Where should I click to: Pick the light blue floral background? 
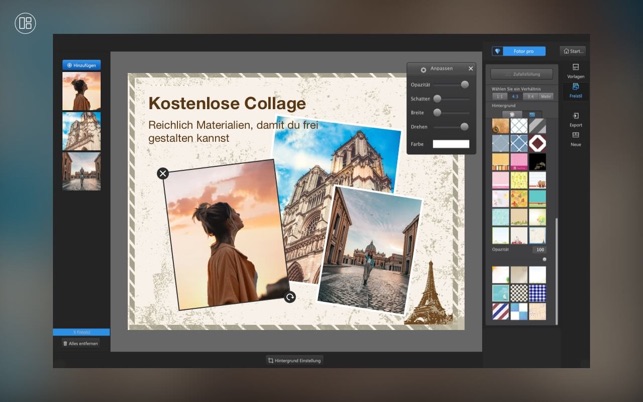pos(500,217)
